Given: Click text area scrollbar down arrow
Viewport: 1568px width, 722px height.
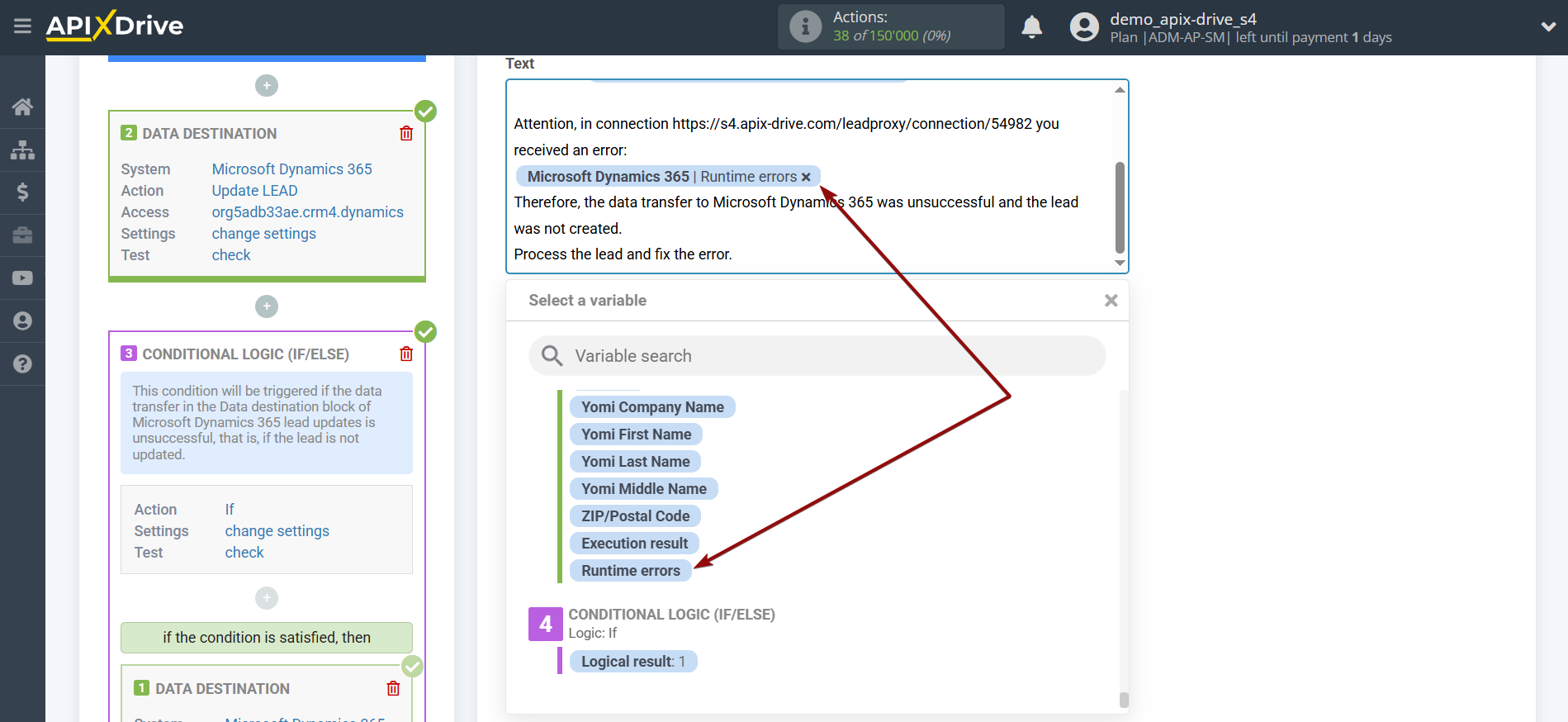Looking at the screenshot, I should click(1120, 264).
